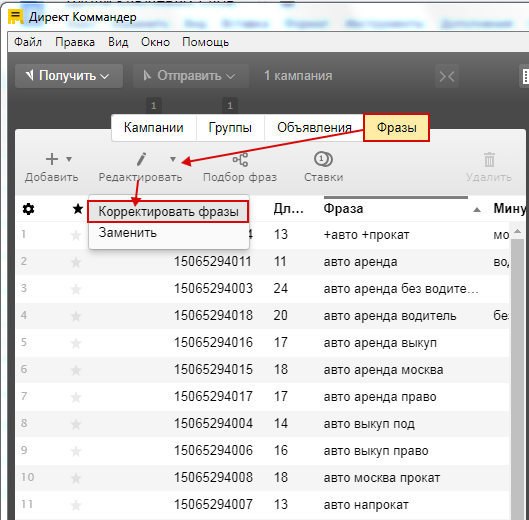Viewport: 529px width, 520px height.
Task: Select the phrase авто аренда водитель
Action: (x=390, y=316)
